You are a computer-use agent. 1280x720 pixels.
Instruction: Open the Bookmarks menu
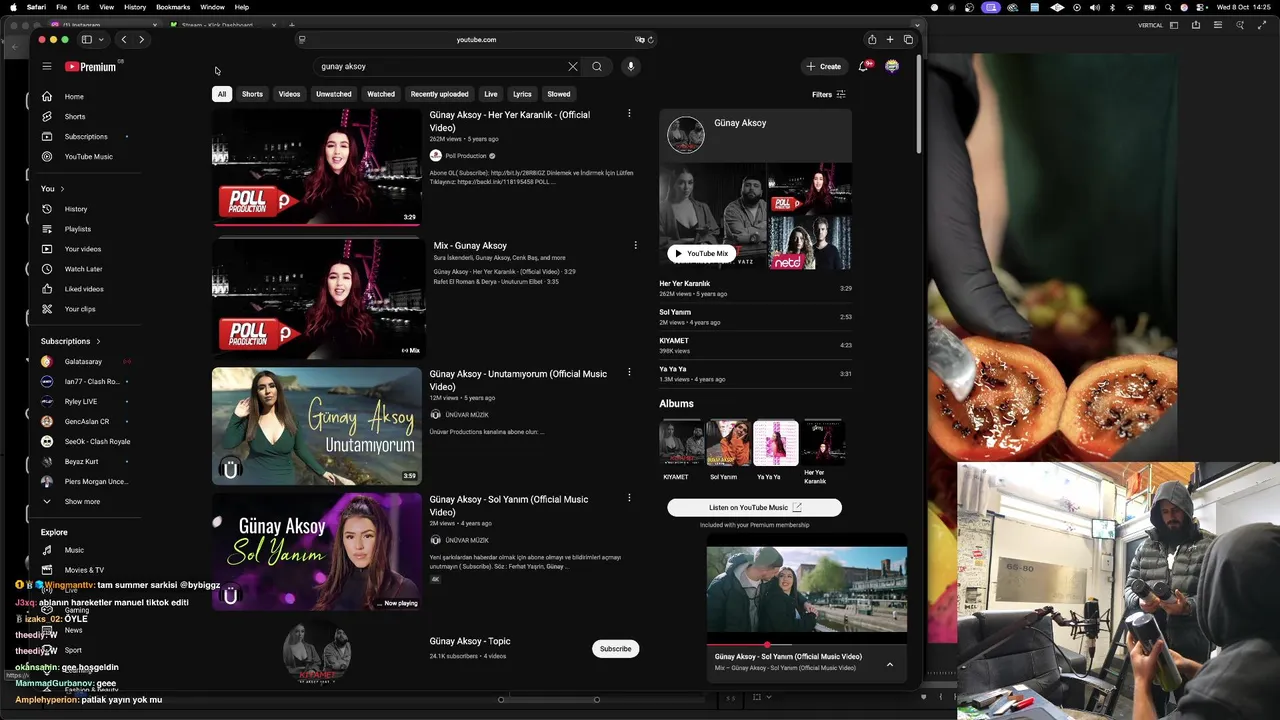[x=173, y=7]
